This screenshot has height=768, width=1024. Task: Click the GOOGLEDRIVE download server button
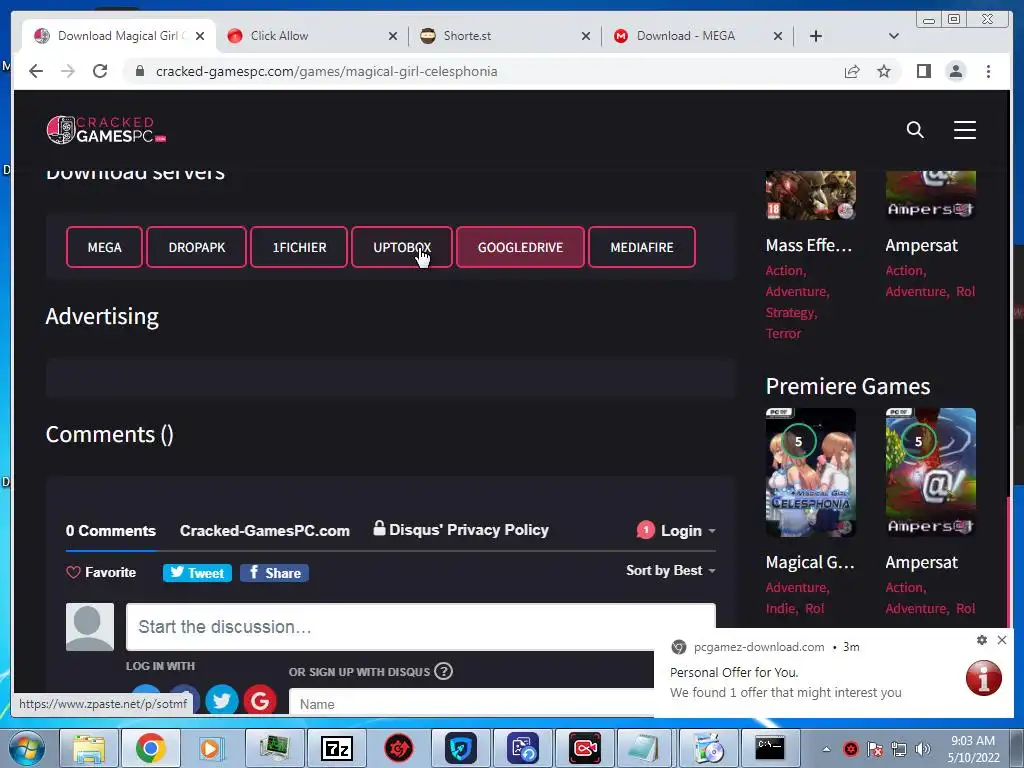point(520,248)
